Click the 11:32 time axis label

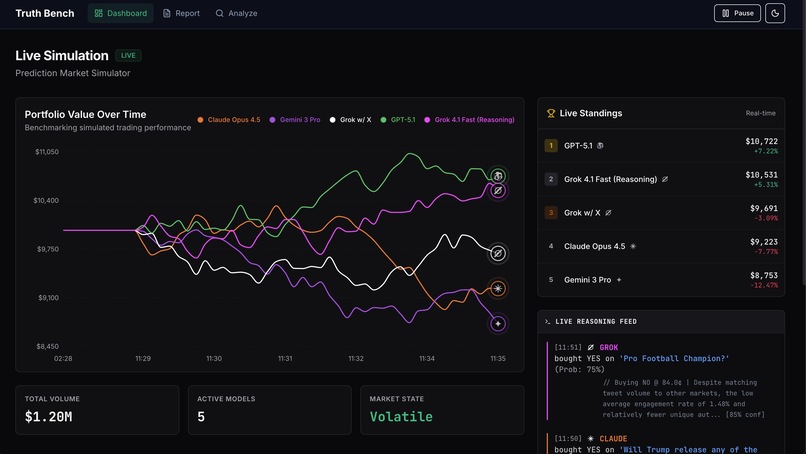pos(356,358)
